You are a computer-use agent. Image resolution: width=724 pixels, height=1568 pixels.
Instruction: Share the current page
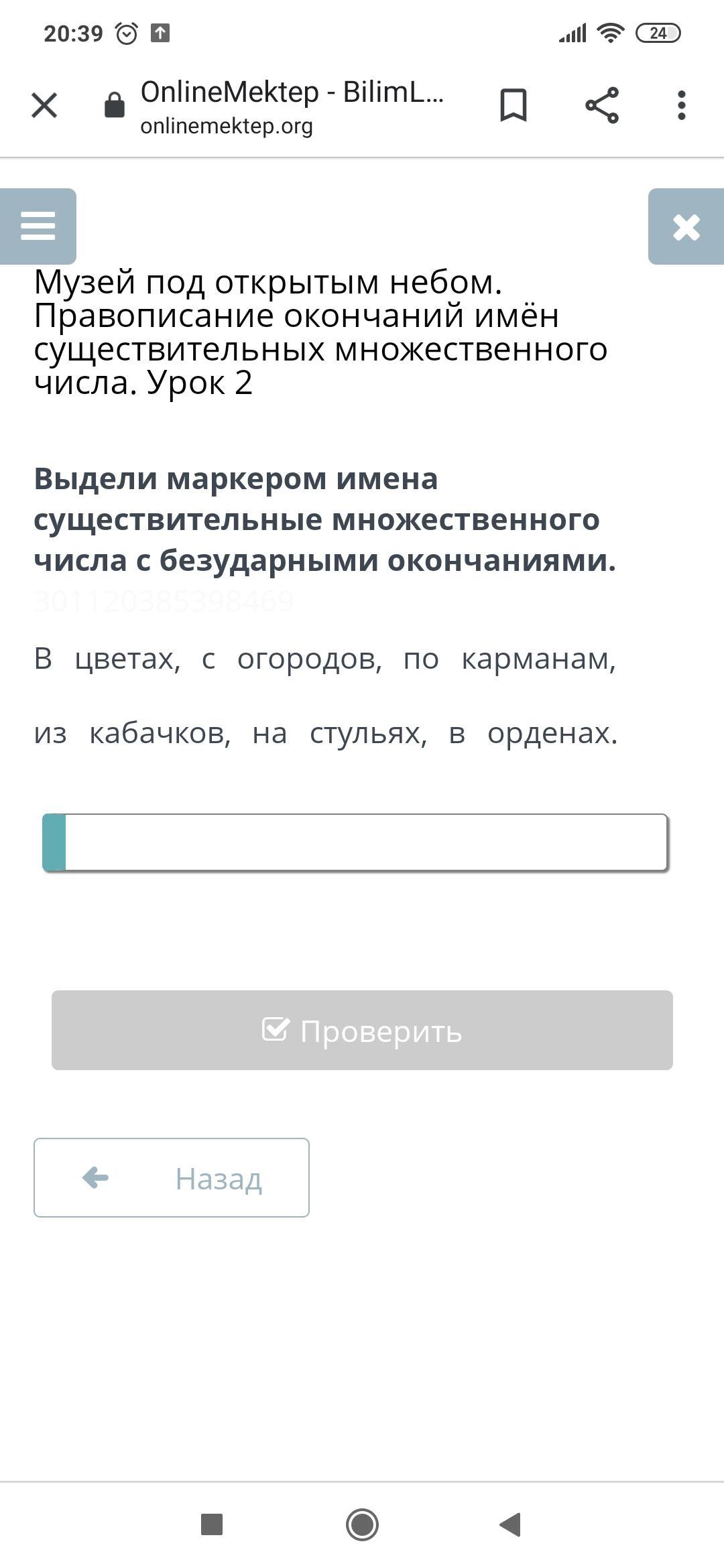tap(602, 105)
